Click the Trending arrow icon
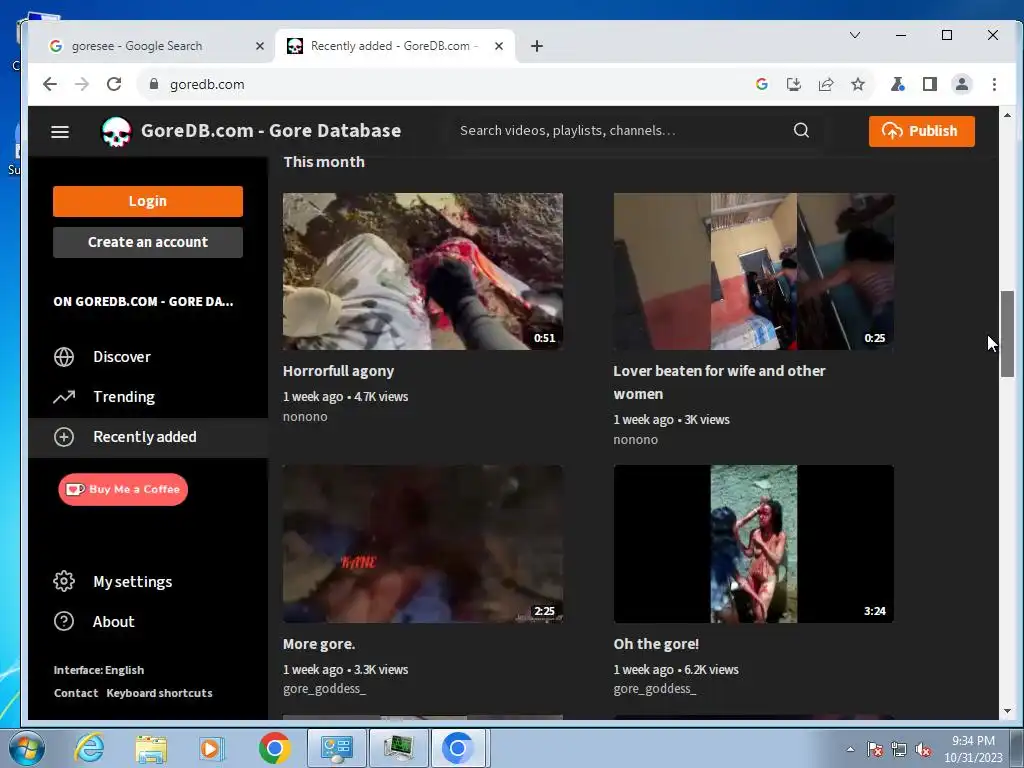Image resolution: width=1024 pixels, height=768 pixels. [64, 397]
